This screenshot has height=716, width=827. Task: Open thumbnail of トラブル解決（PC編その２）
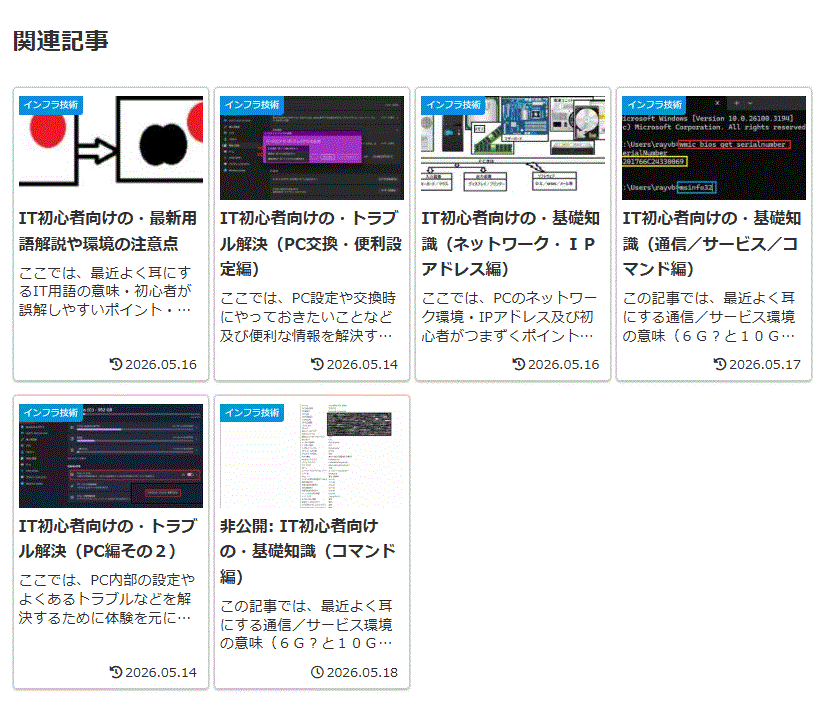point(111,456)
